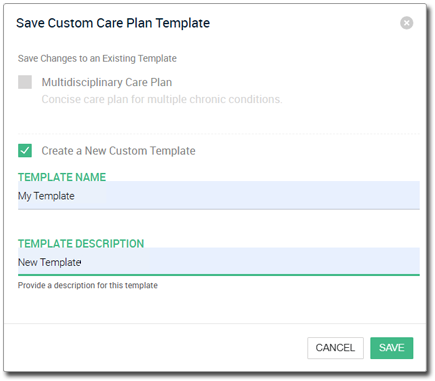This screenshot has height=381, width=435.
Task: Click the dialog title Save Custom Care Plan Template
Action: coord(113,23)
